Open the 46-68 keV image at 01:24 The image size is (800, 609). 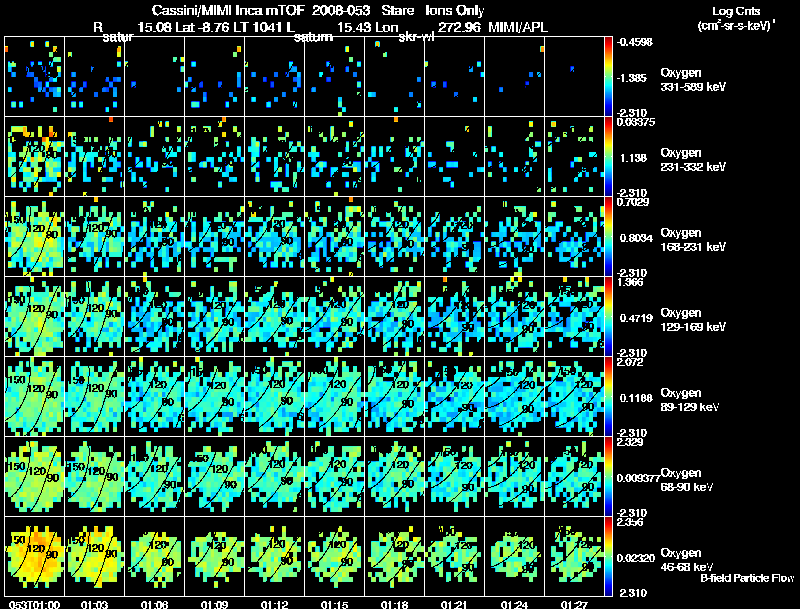[515, 557]
